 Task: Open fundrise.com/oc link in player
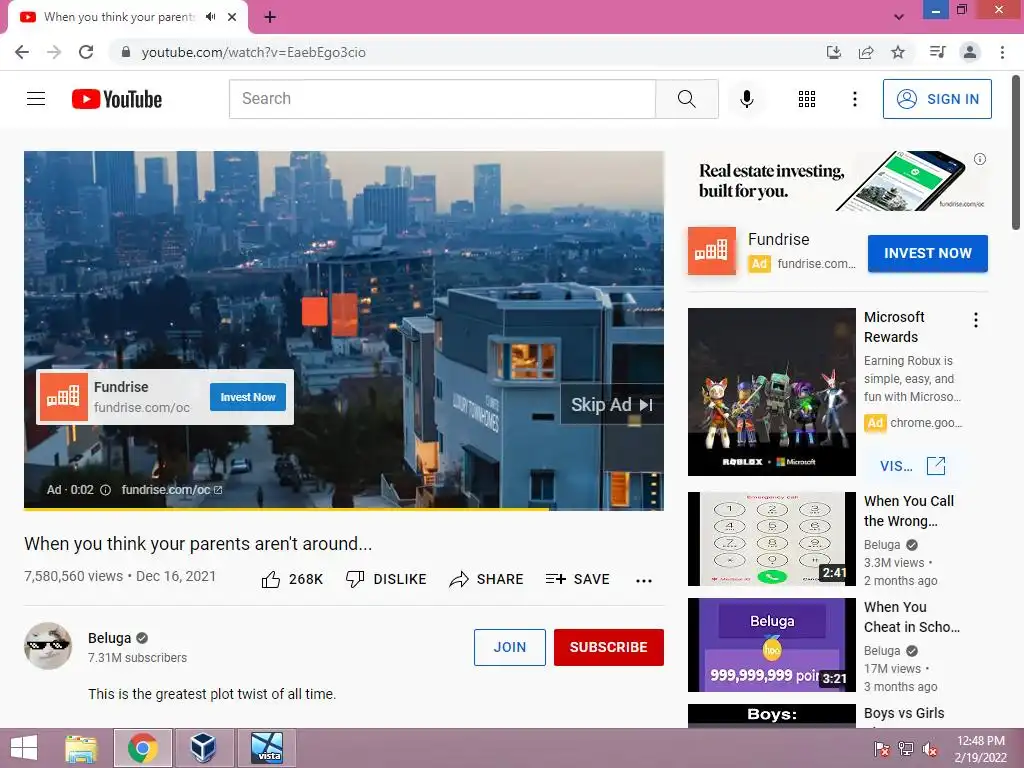(x=172, y=490)
